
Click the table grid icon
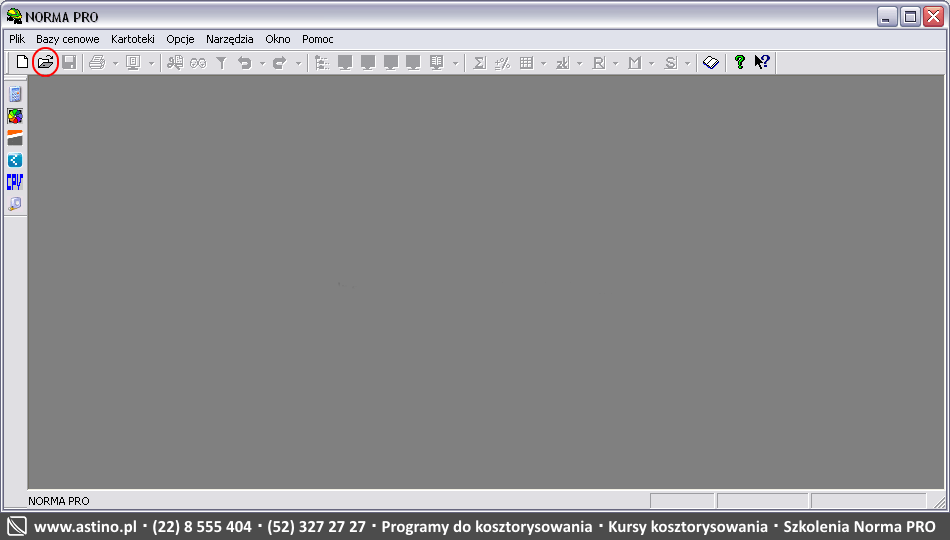click(526, 62)
